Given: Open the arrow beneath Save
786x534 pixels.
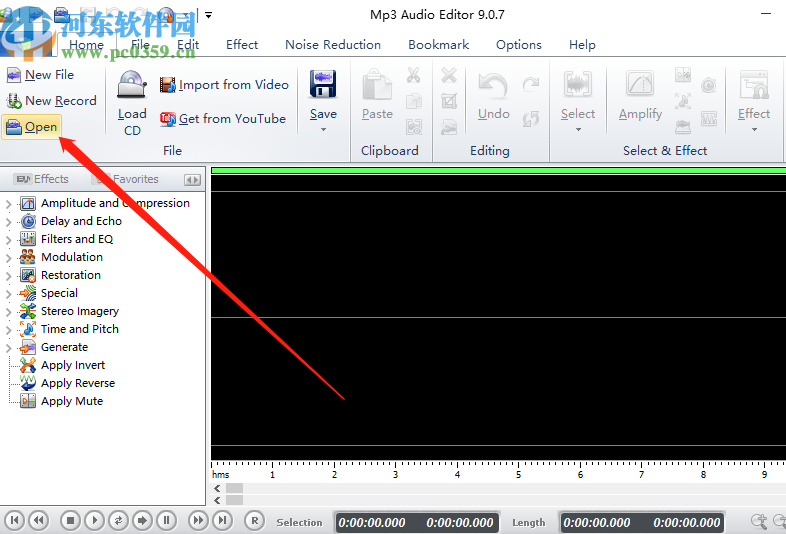Looking at the screenshot, I should click(323, 129).
